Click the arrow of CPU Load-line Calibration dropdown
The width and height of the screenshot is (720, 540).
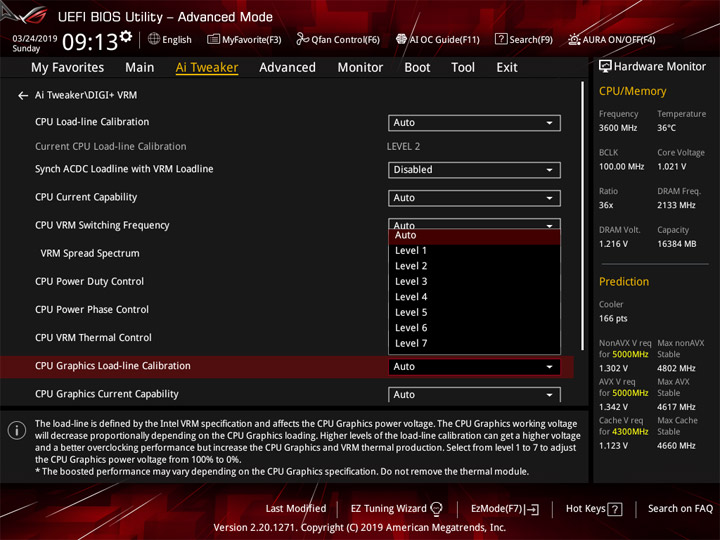click(x=549, y=123)
